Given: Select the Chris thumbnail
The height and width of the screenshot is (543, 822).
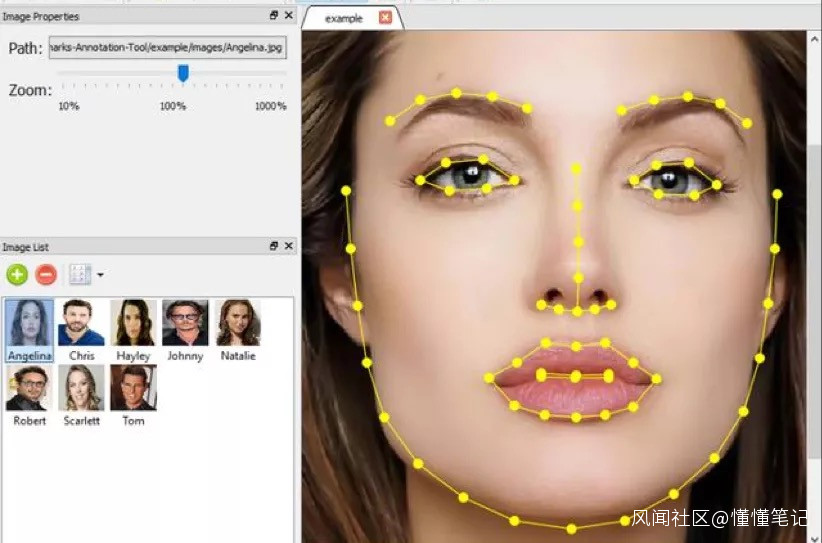Looking at the screenshot, I should tap(81, 331).
